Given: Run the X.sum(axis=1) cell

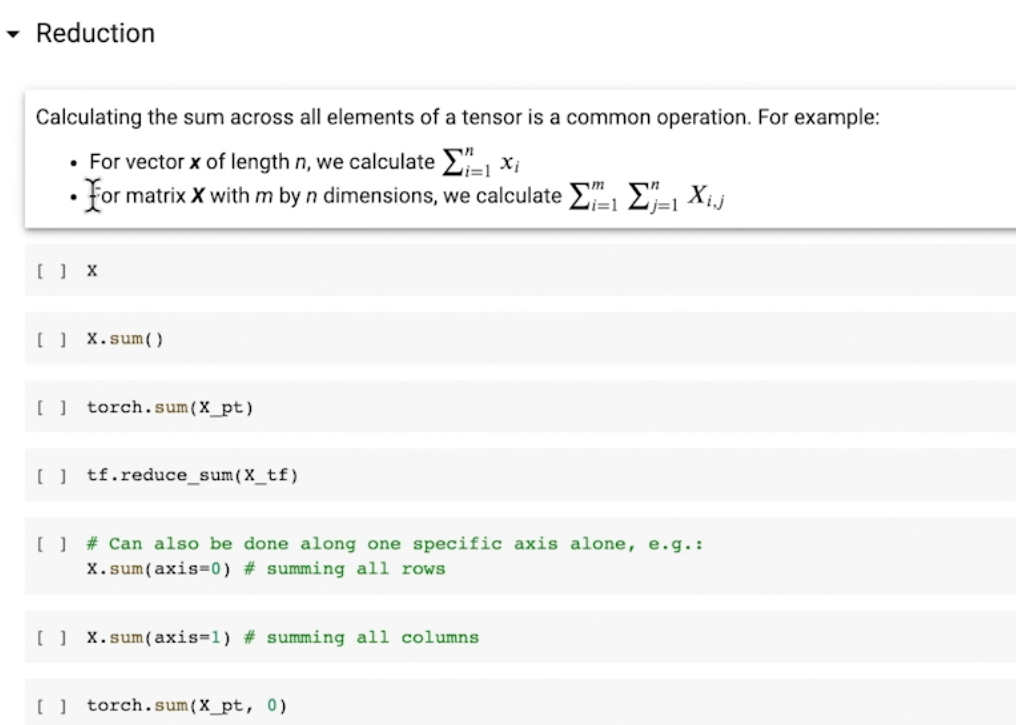Looking at the screenshot, I should point(47,637).
